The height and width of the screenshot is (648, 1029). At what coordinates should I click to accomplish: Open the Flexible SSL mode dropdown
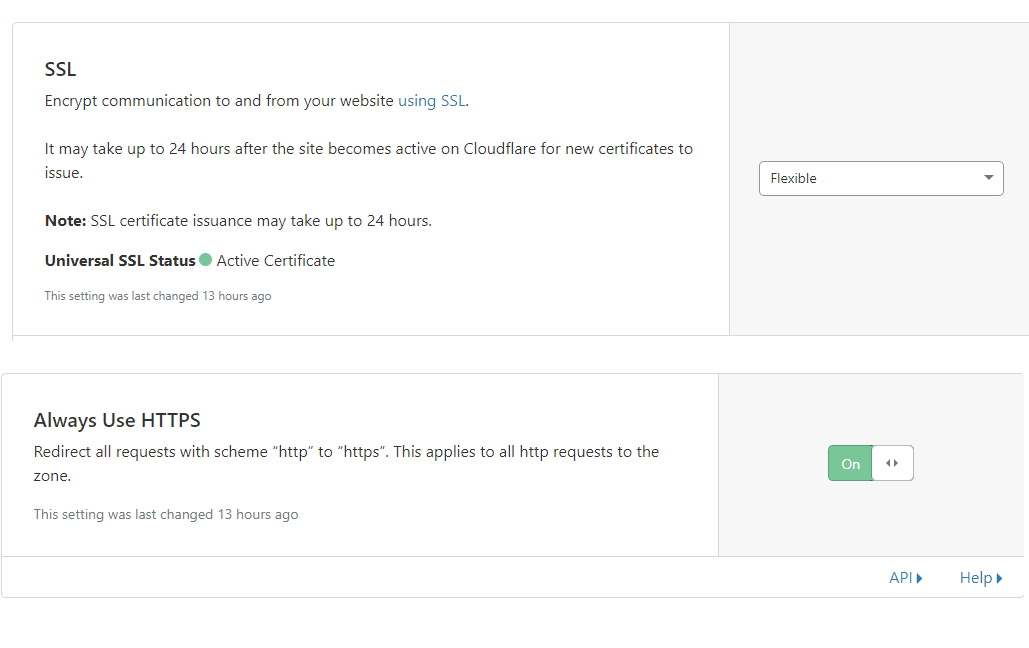880,178
